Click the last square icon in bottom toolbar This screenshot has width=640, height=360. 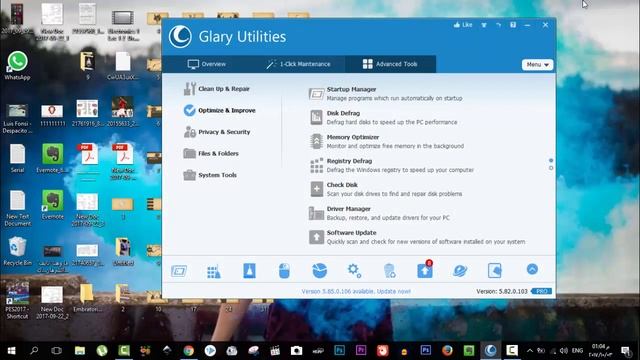[x=494, y=271]
